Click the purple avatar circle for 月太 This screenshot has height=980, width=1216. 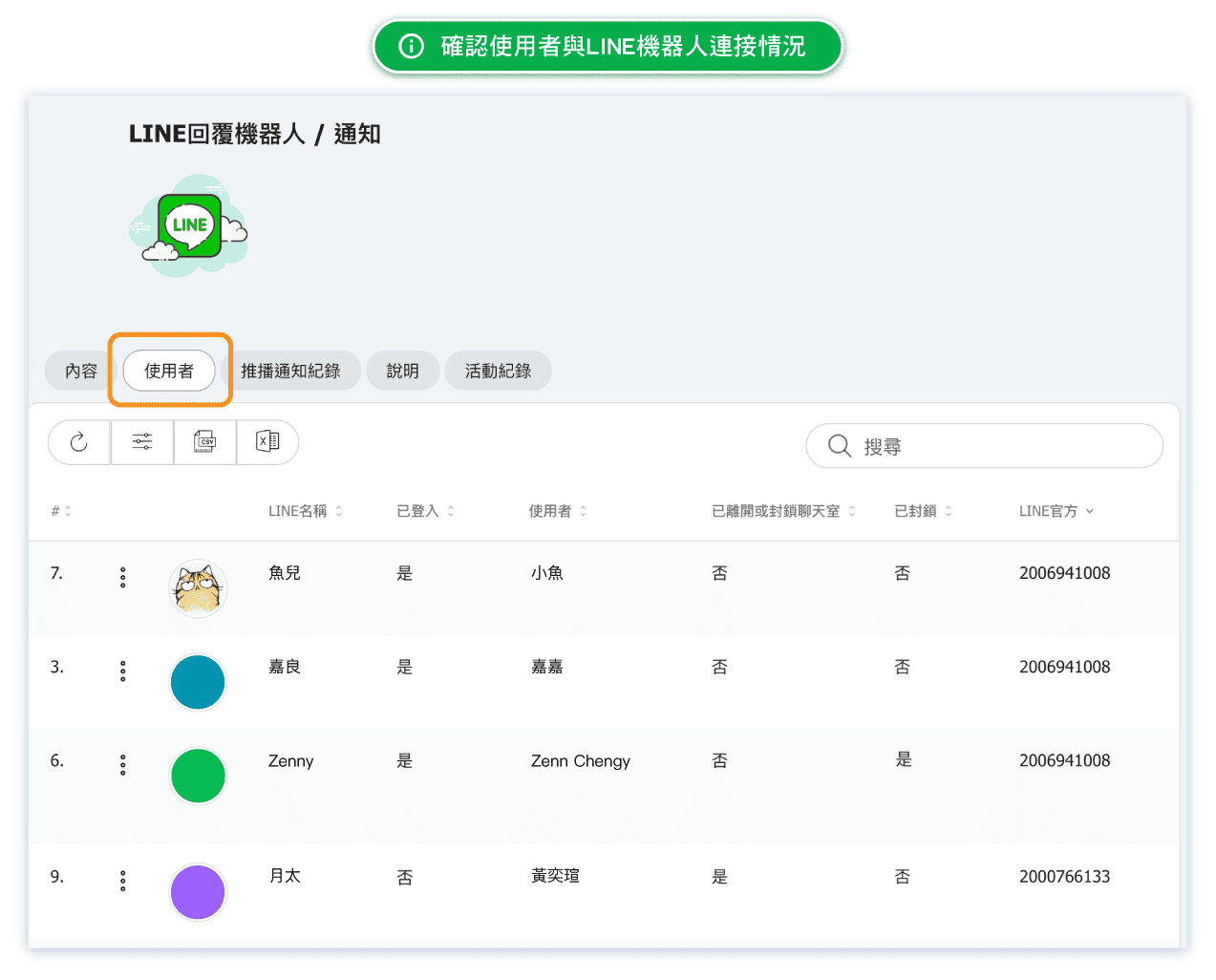pos(198,892)
